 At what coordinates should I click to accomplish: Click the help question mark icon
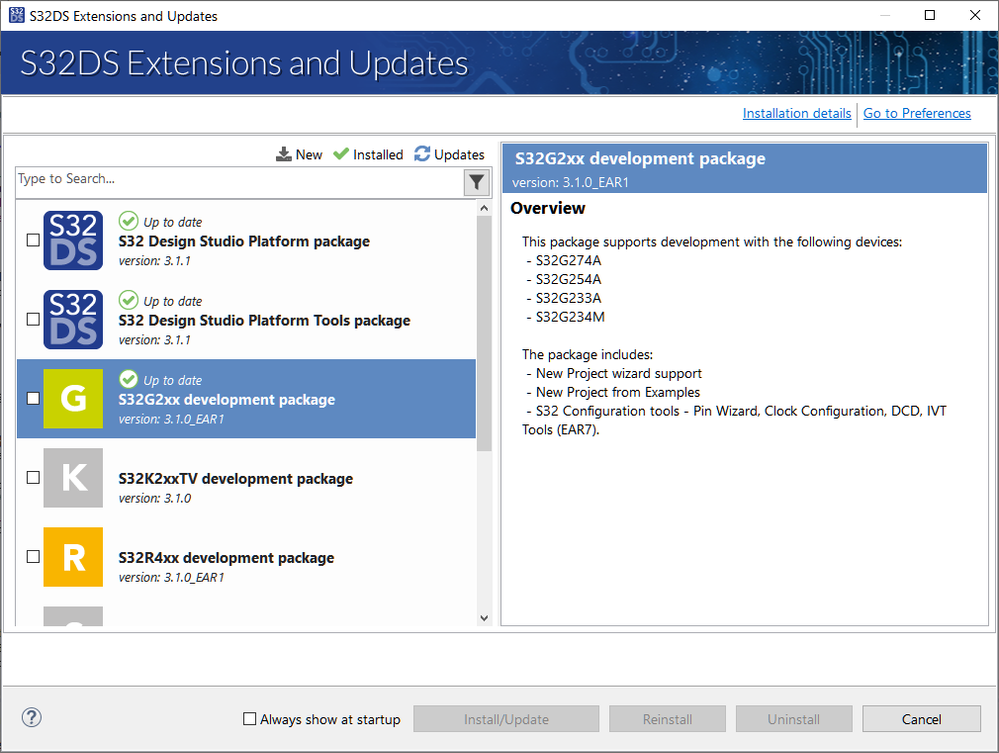31,717
